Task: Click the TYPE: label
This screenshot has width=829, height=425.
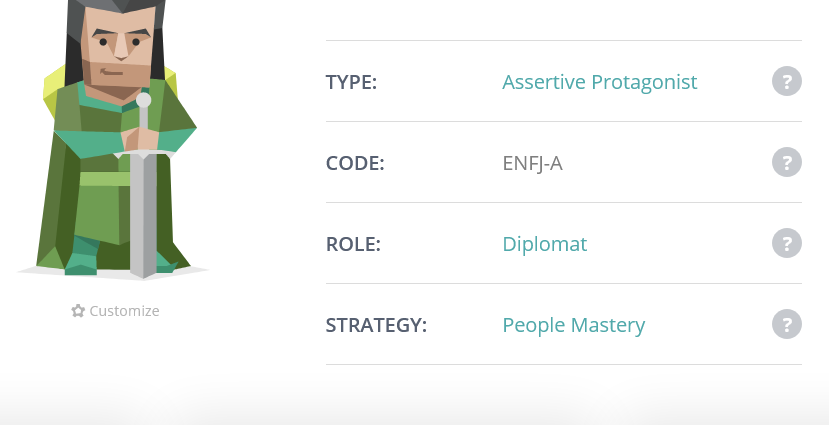Action: coord(351,82)
